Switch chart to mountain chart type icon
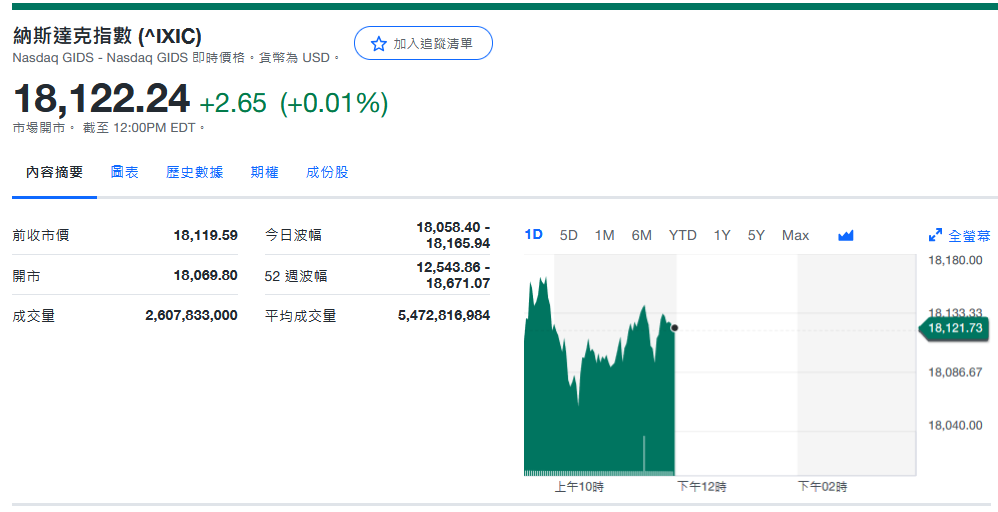Viewport: 998px width, 512px height. click(x=846, y=236)
